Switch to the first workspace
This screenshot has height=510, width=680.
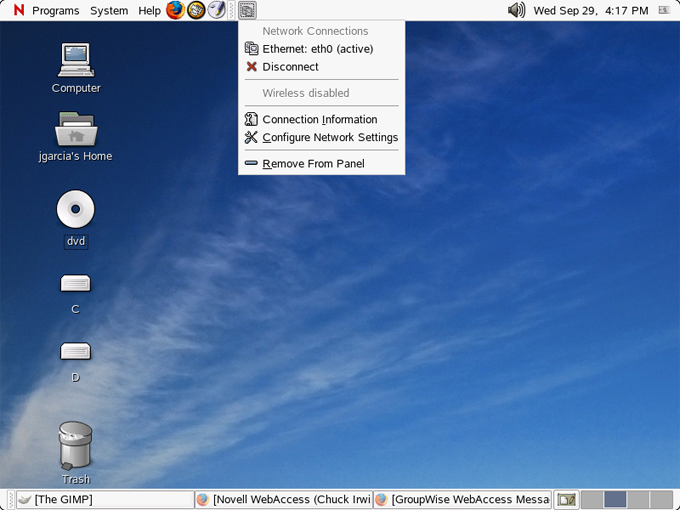point(592,500)
